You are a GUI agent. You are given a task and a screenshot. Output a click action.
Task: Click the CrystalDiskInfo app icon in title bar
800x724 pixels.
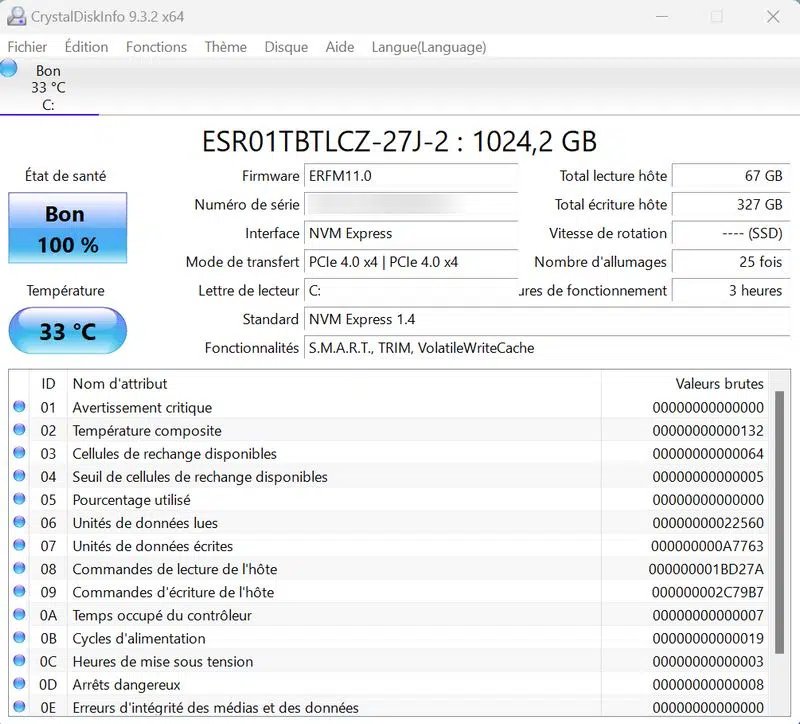click(17, 17)
